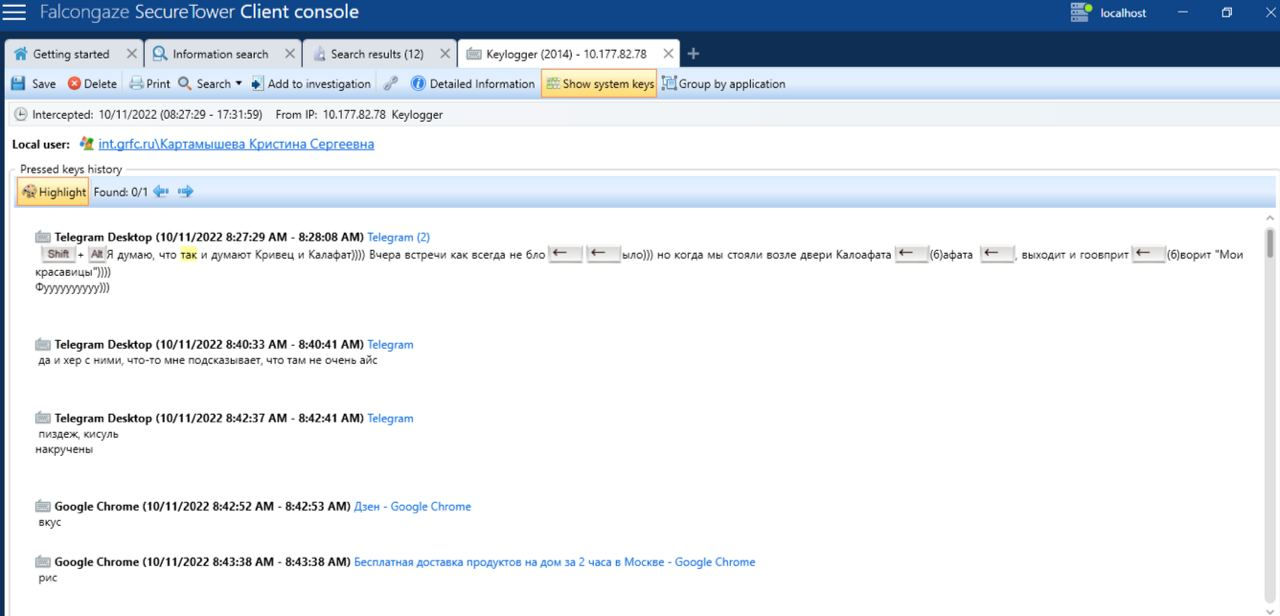1280x616 pixels.
Task: Print the keylogger report
Action: 150,84
